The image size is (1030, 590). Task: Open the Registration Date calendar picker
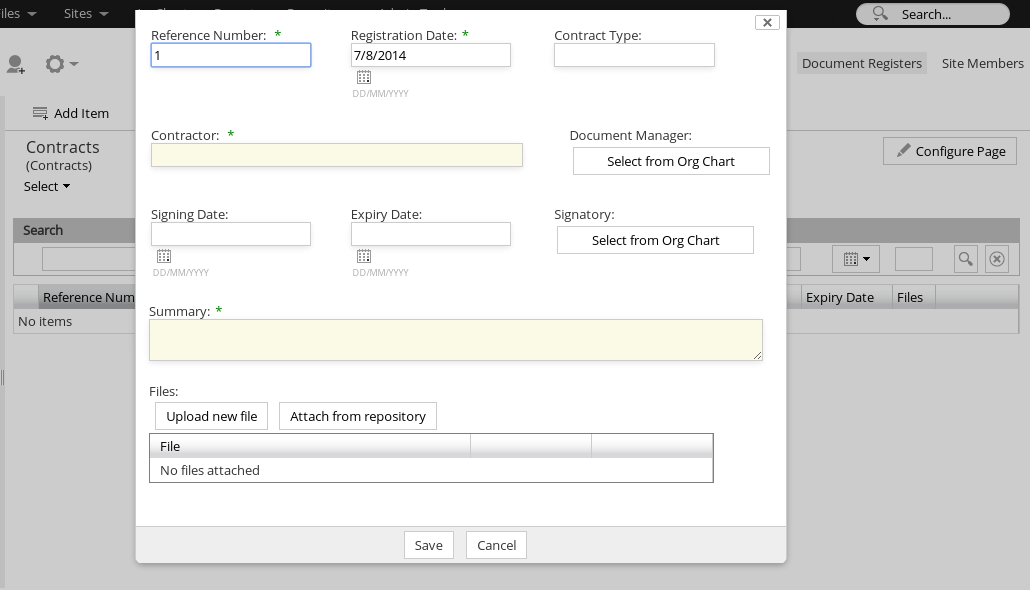364,78
